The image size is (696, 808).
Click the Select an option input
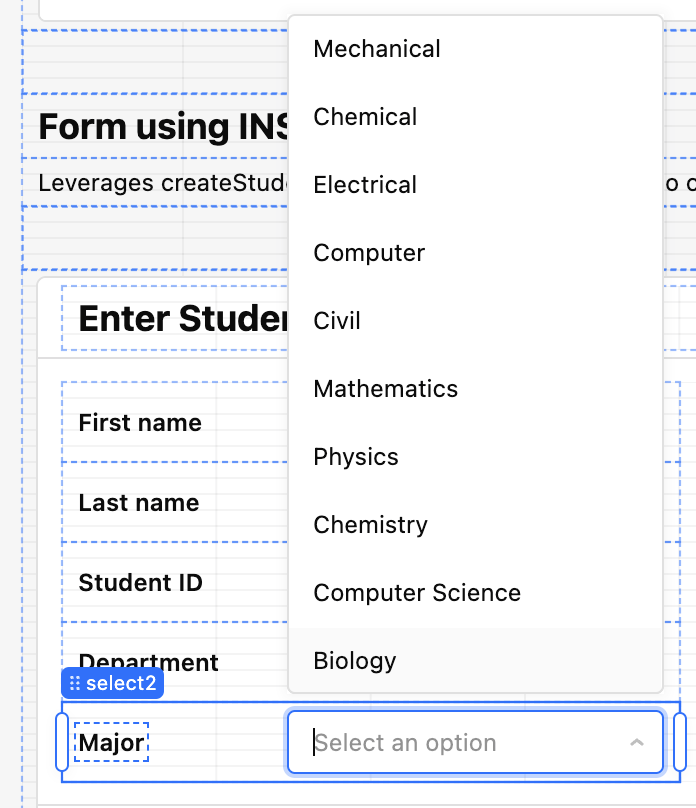(475, 743)
